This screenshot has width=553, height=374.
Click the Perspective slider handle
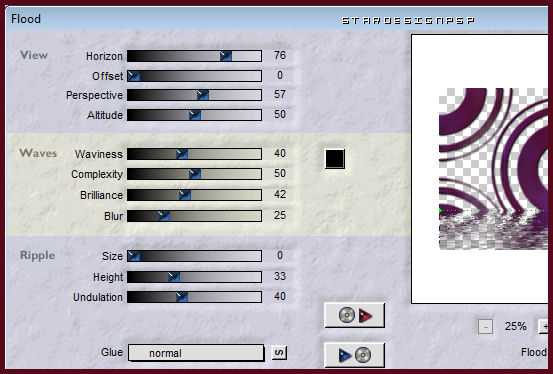click(203, 95)
